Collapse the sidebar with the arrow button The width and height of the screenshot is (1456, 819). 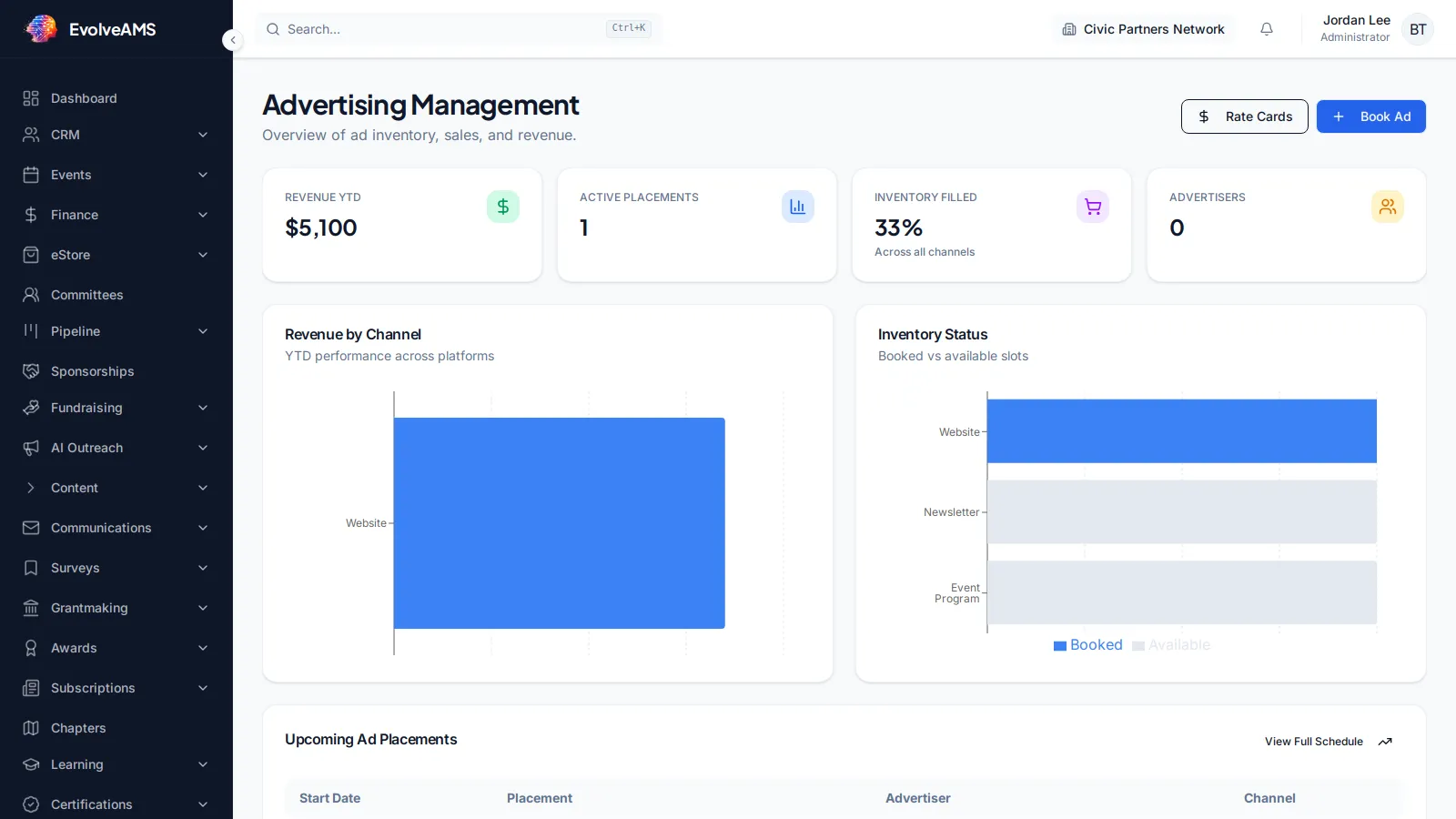tap(233, 40)
